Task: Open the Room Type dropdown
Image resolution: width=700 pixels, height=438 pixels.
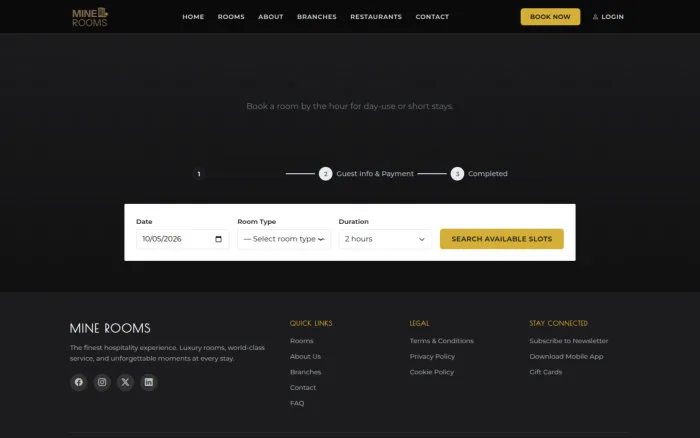Action: 284,239
